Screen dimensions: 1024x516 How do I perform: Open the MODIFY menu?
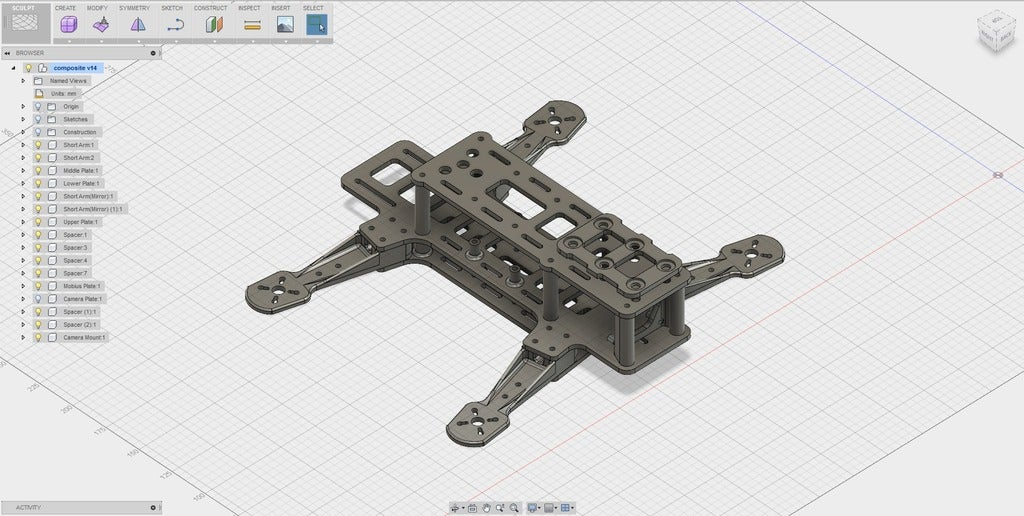click(x=97, y=8)
